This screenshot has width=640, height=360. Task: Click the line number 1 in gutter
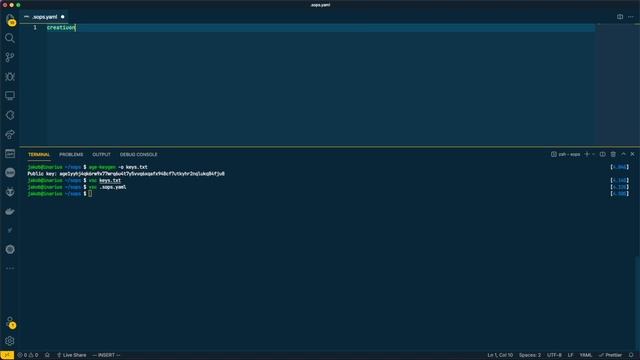35,28
